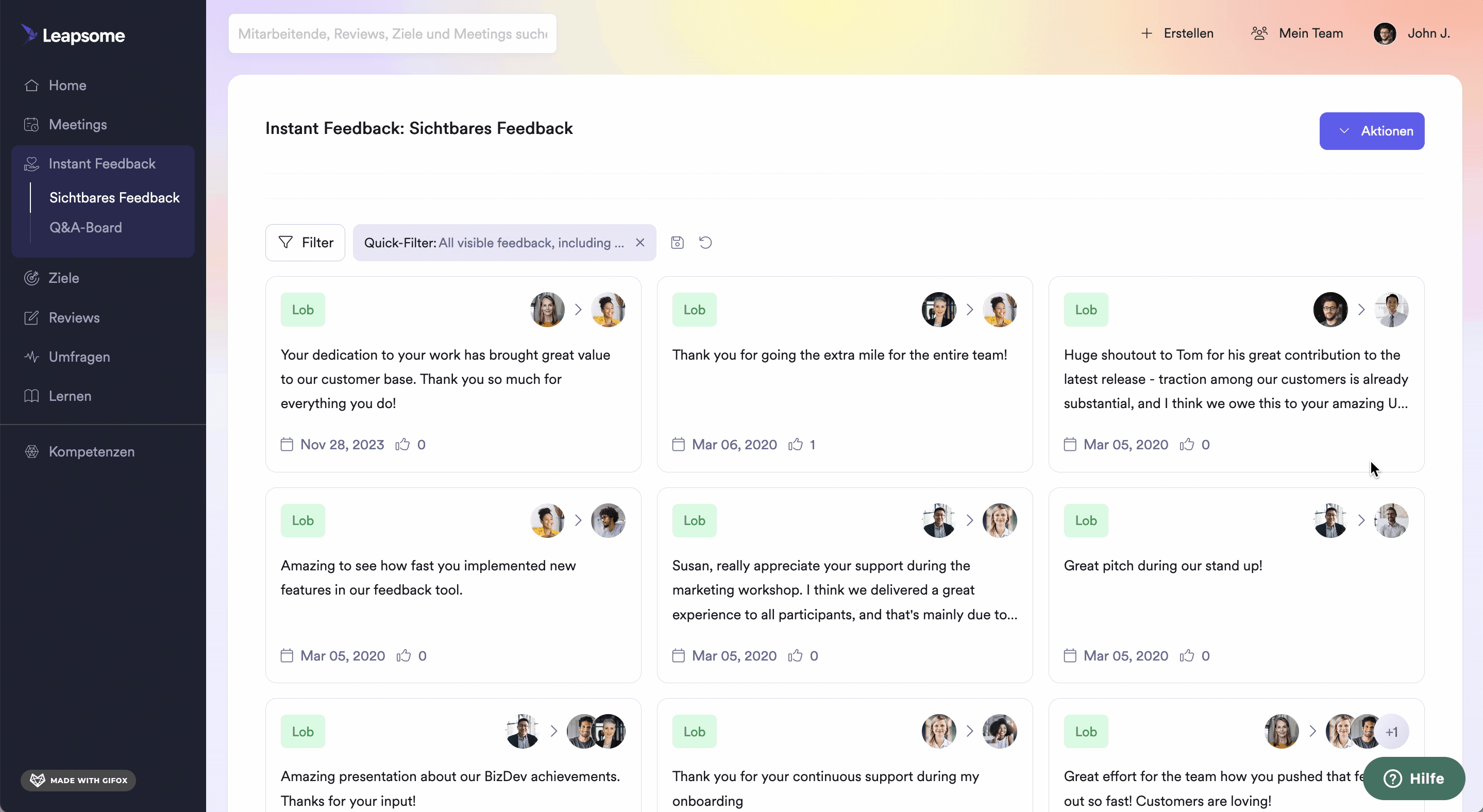The height and width of the screenshot is (812, 1483).
Task: Click John J.'s avatar picture
Action: [1385, 33]
